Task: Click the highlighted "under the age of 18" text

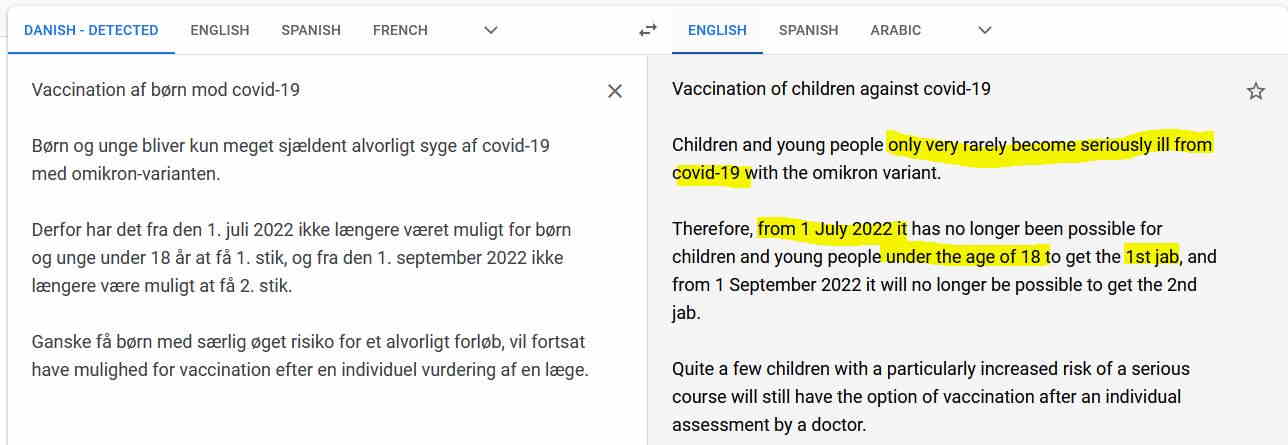Action: click(x=965, y=257)
